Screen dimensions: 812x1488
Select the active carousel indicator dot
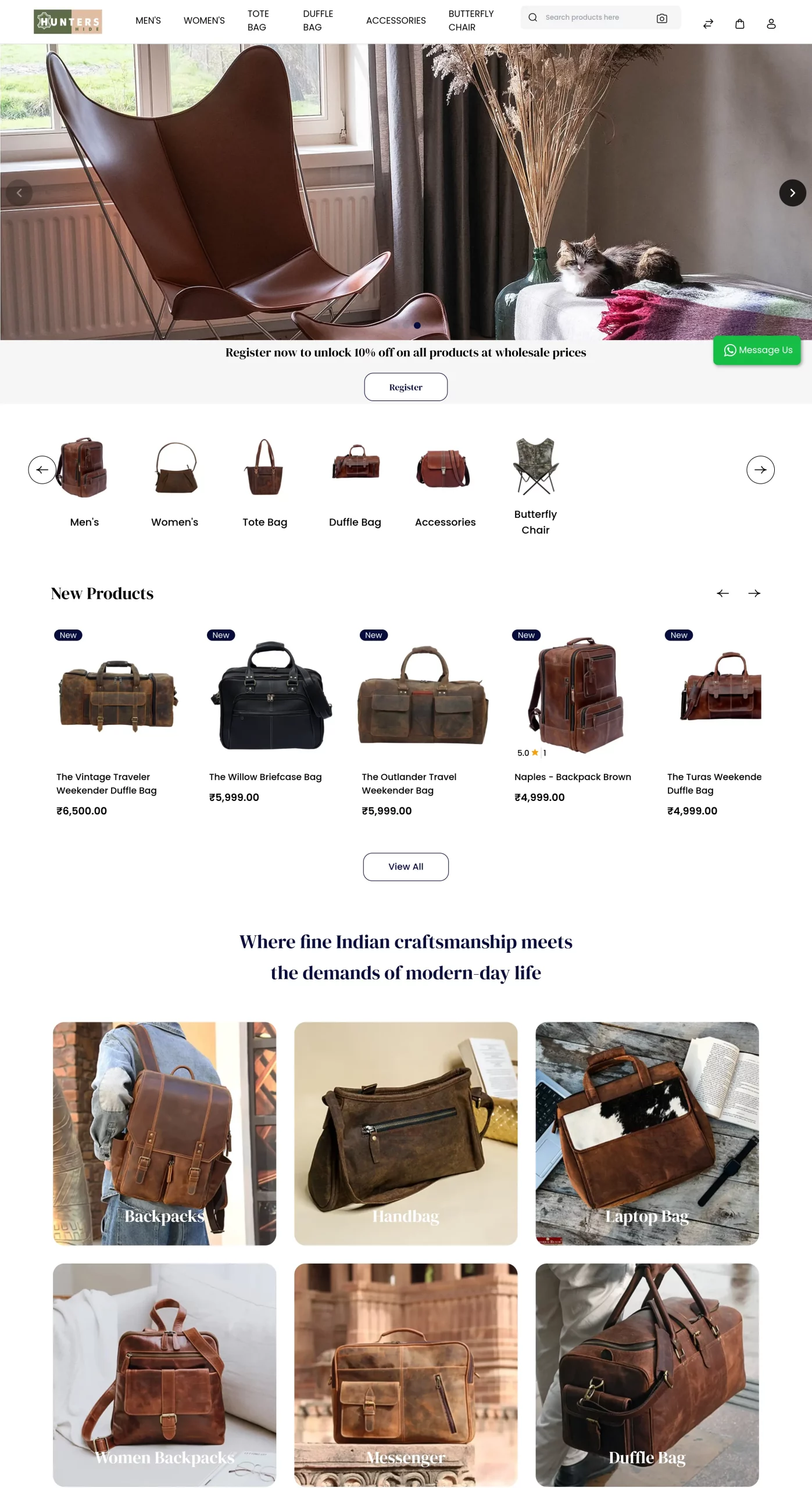click(417, 325)
